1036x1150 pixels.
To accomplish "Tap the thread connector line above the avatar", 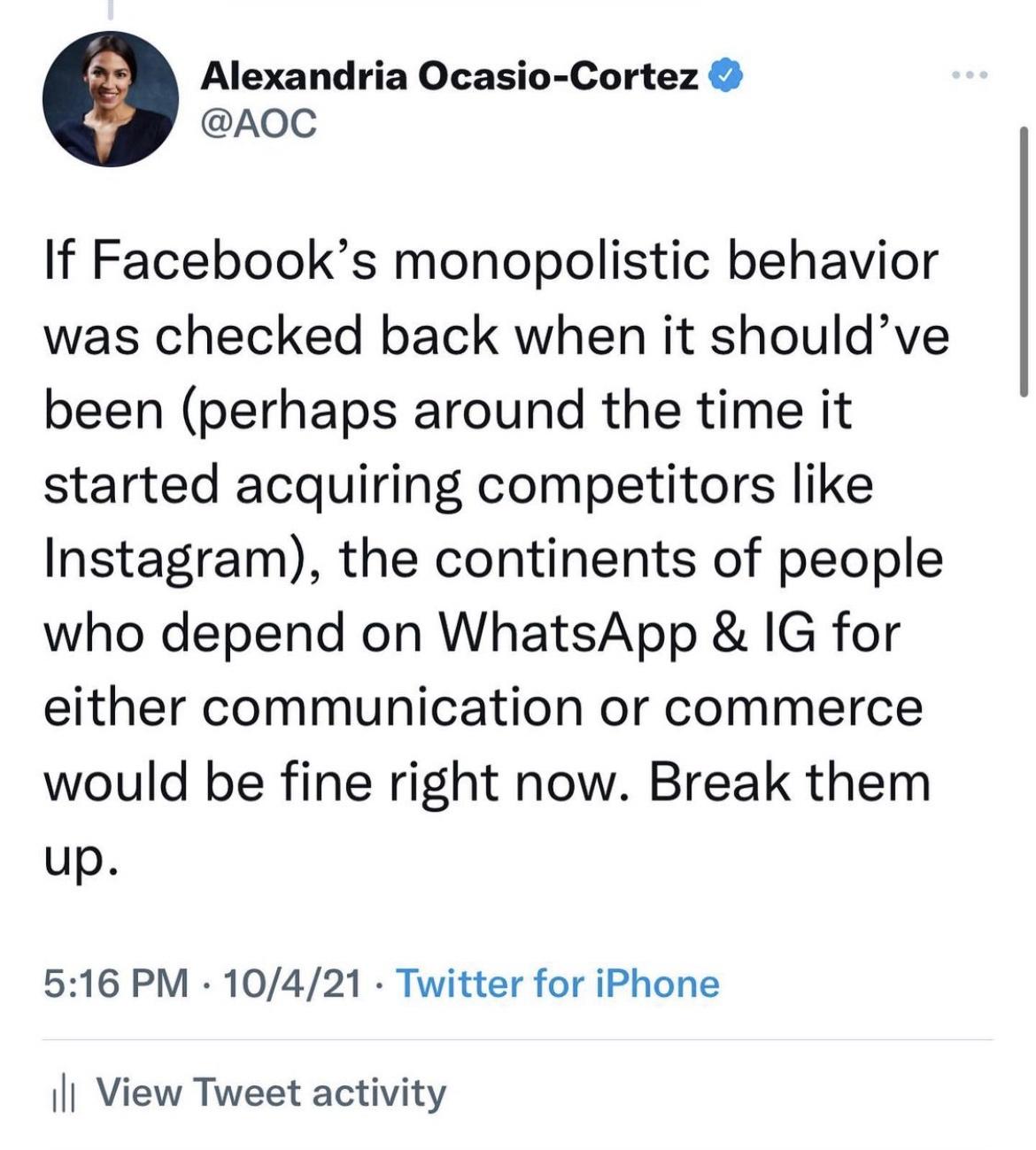I will point(110,11).
